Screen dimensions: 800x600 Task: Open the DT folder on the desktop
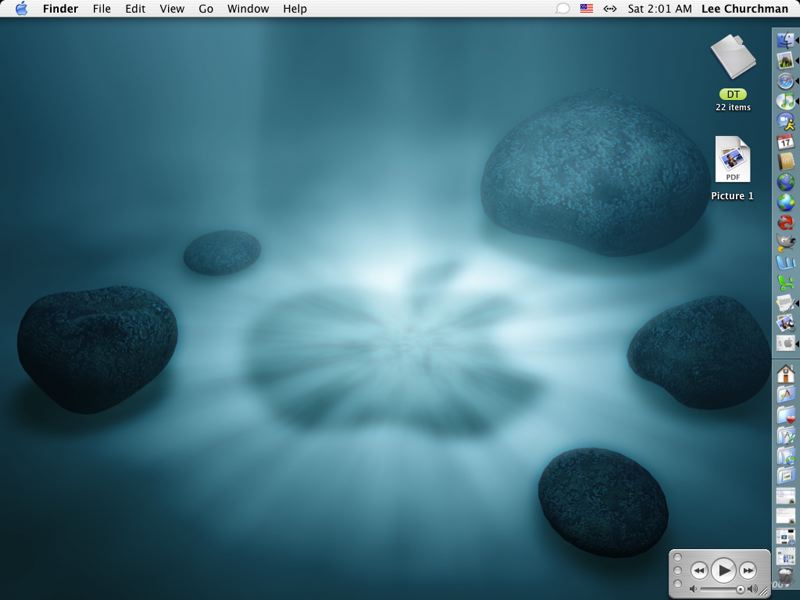pos(733,58)
